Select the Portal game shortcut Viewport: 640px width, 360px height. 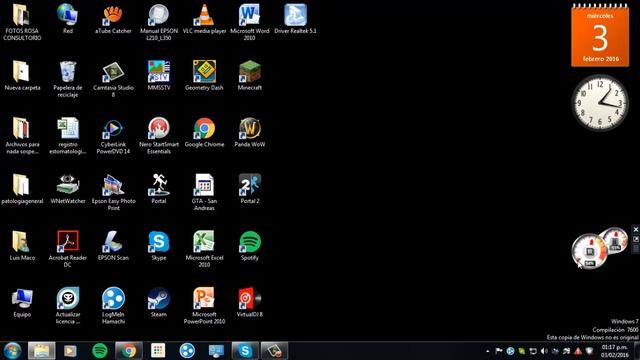pos(159,189)
